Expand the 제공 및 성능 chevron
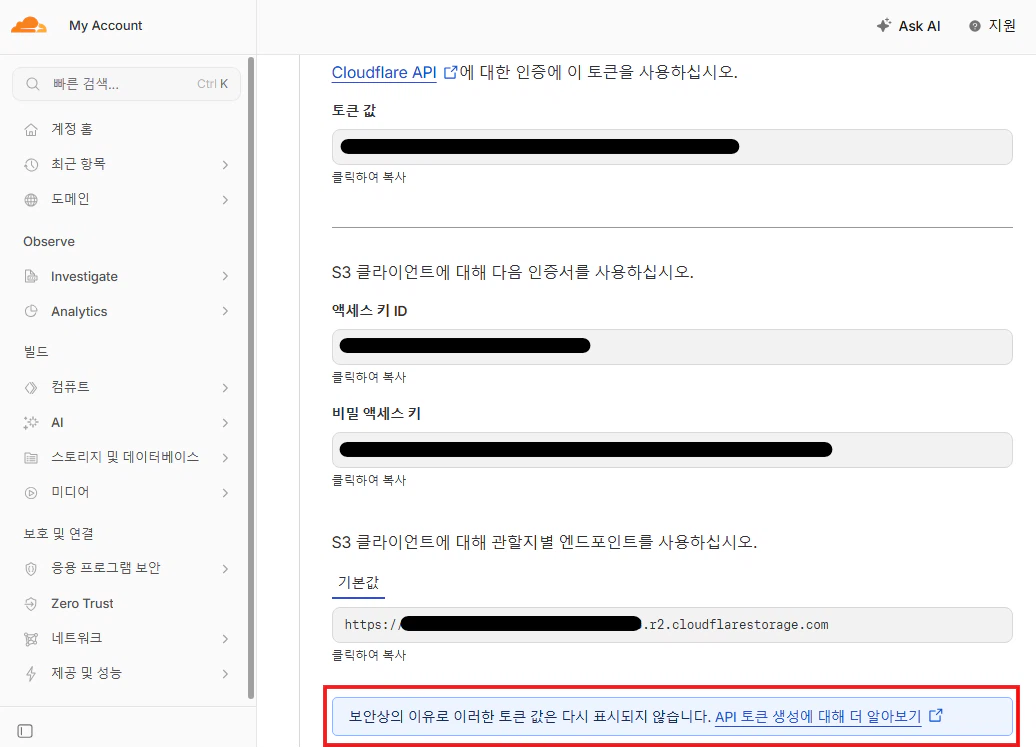The height and width of the screenshot is (748, 1036). [225, 674]
